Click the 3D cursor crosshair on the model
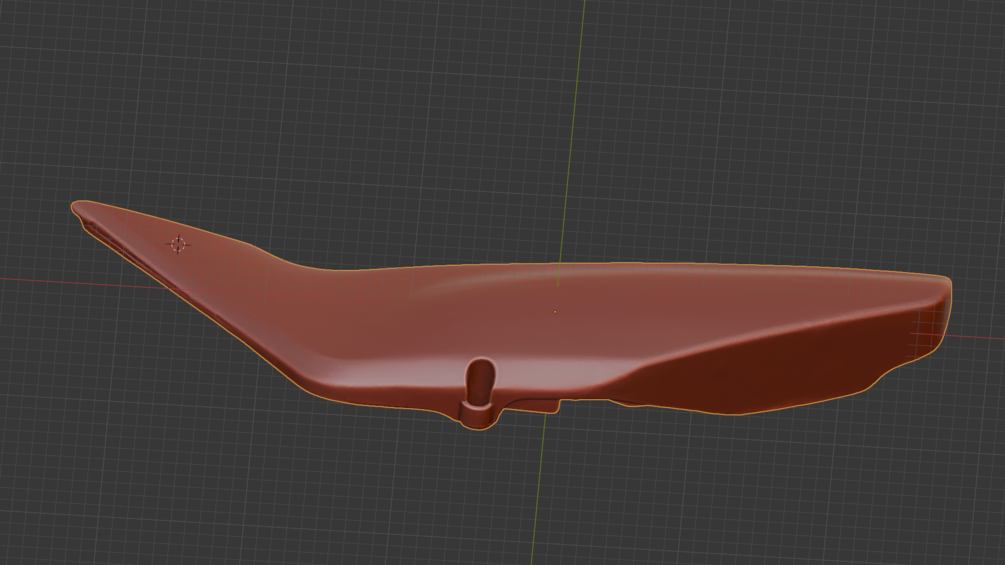The image size is (1005, 565). pos(178,244)
